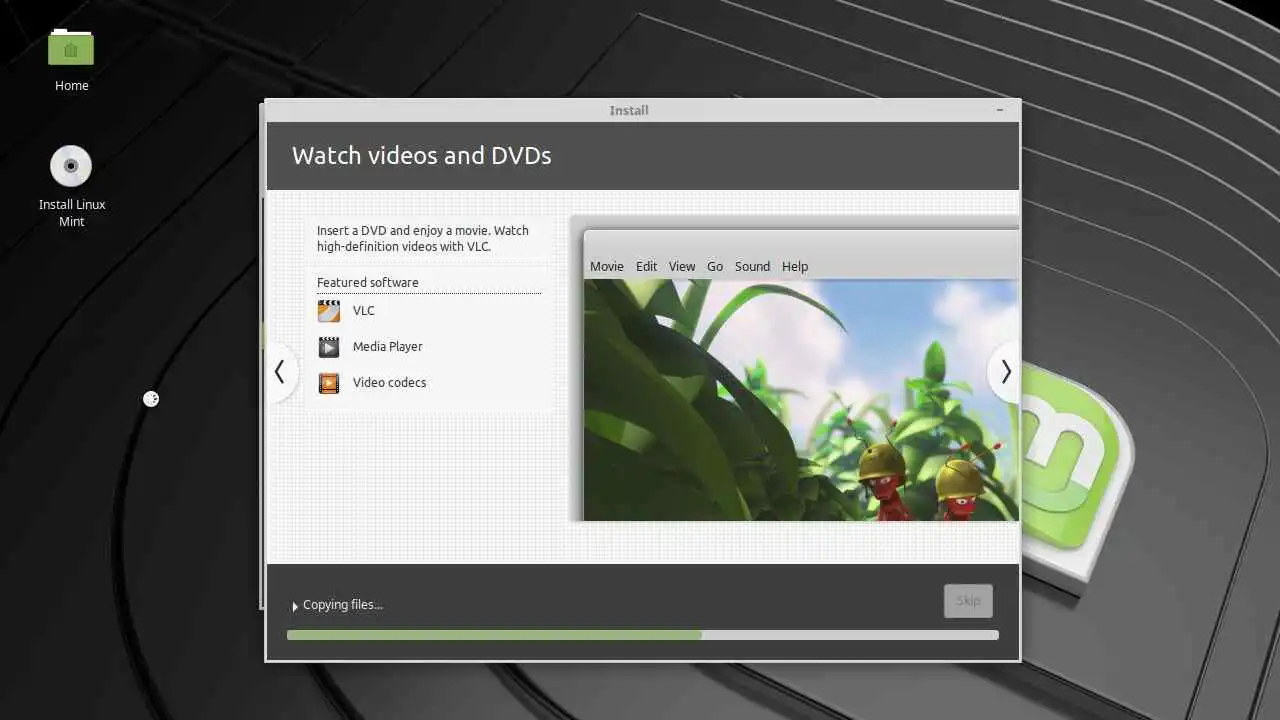The width and height of the screenshot is (1280, 720).
Task: Advance to the next slide arrow
Action: click(x=1004, y=372)
